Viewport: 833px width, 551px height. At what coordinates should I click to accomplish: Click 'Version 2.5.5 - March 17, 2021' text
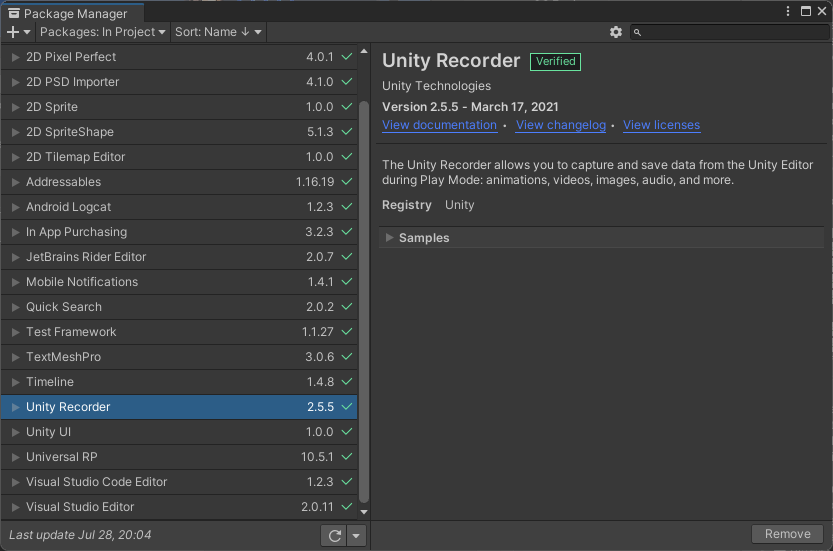click(x=470, y=107)
